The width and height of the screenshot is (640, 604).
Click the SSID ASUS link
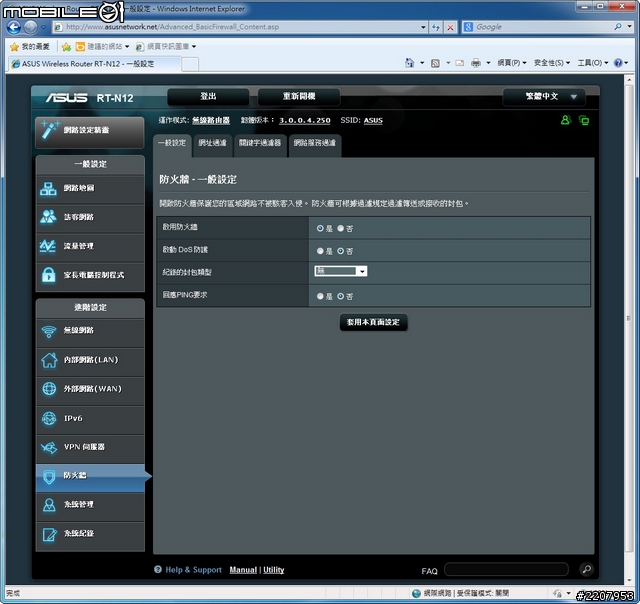coord(373,120)
